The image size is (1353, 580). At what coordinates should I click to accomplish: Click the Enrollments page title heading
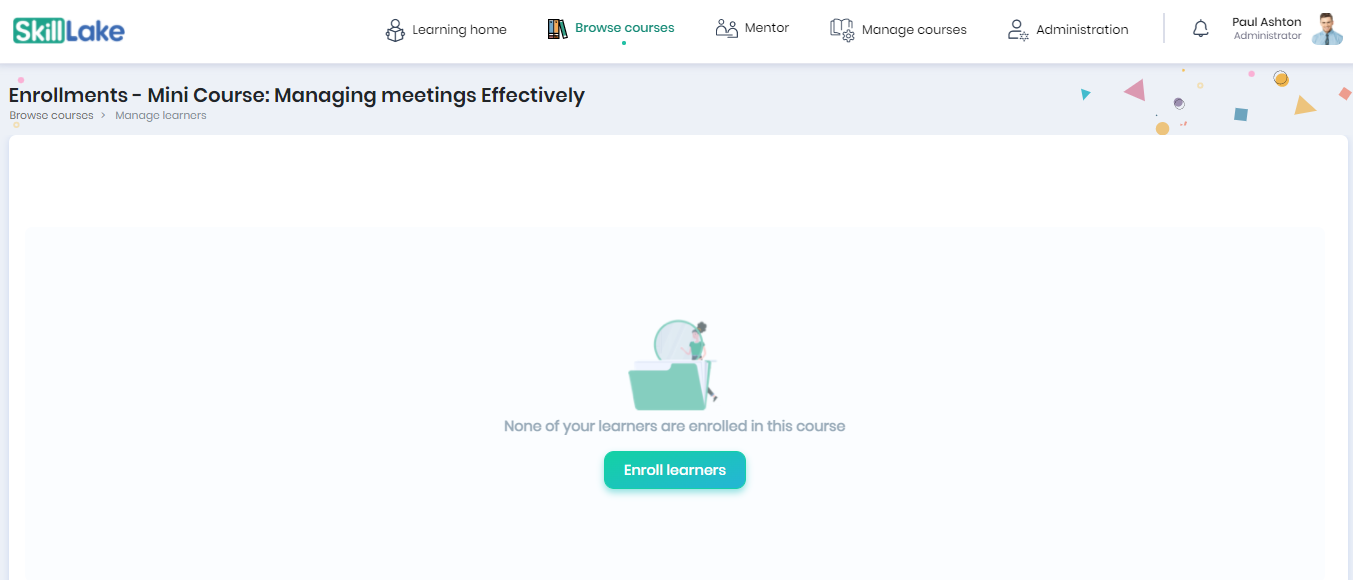[x=297, y=95]
